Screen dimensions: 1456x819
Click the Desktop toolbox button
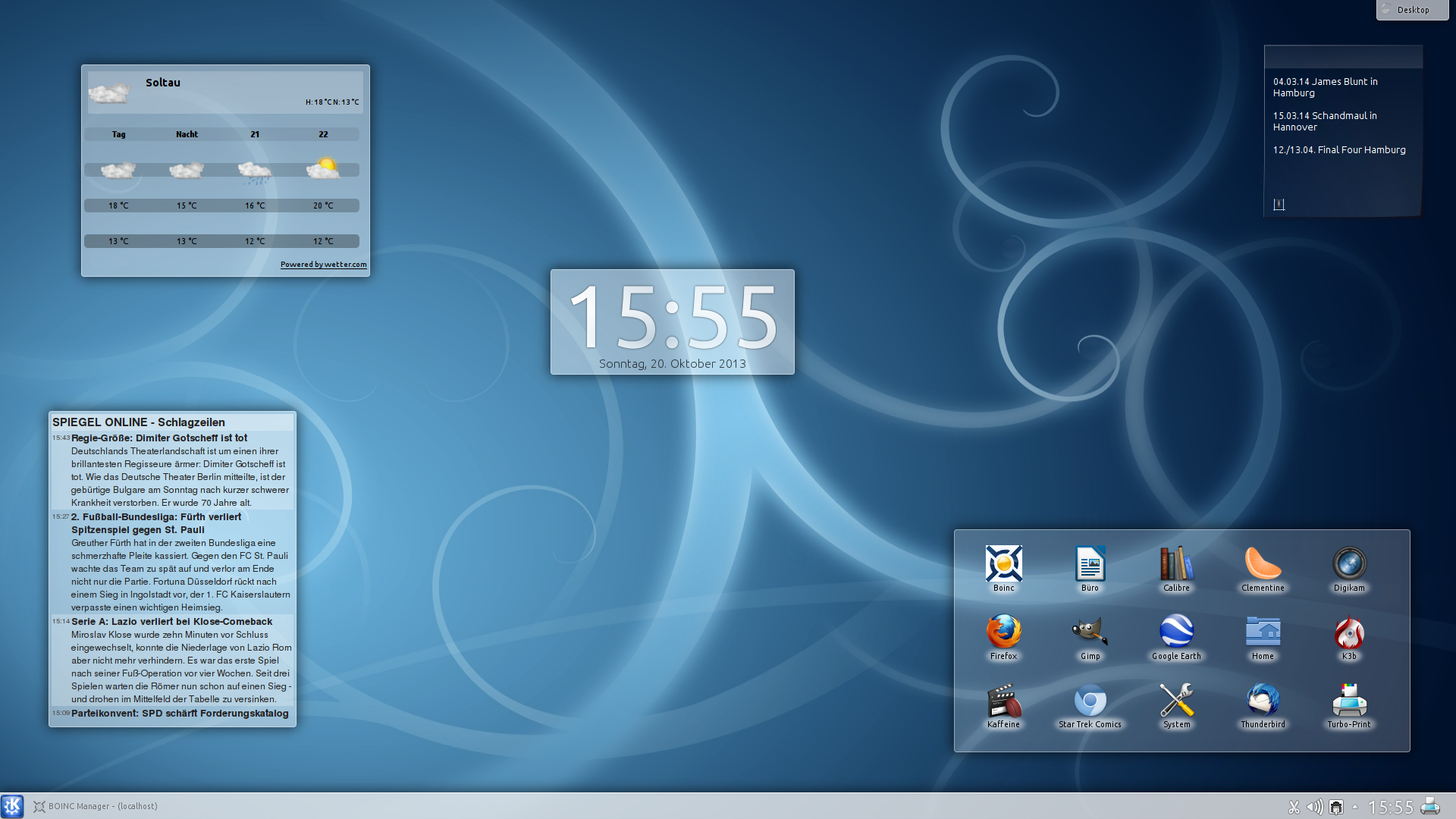(1411, 10)
